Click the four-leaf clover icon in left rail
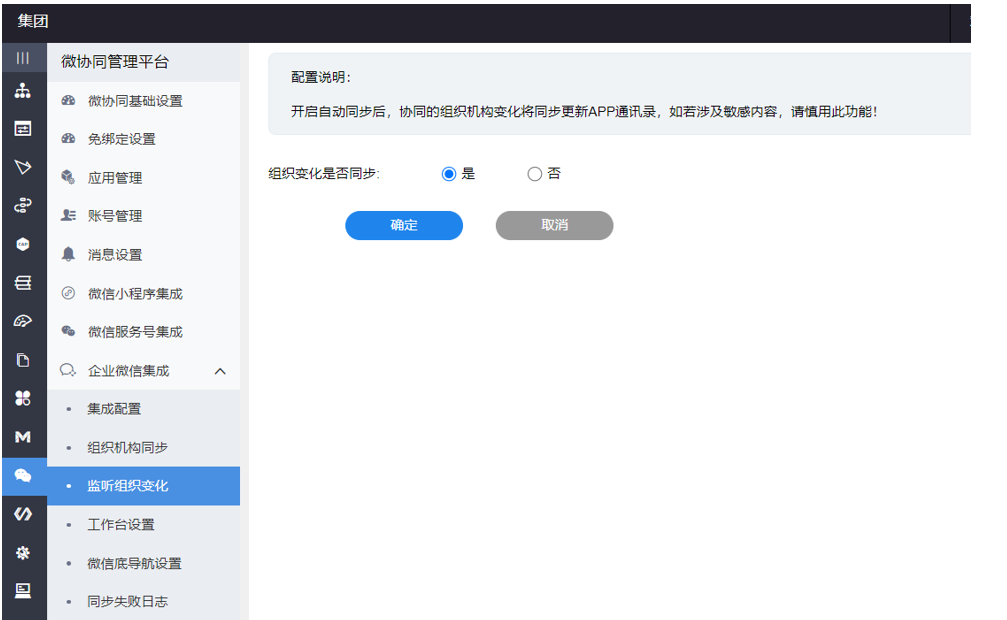The width and height of the screenshot is (1007, 620). tap(22, 398)
